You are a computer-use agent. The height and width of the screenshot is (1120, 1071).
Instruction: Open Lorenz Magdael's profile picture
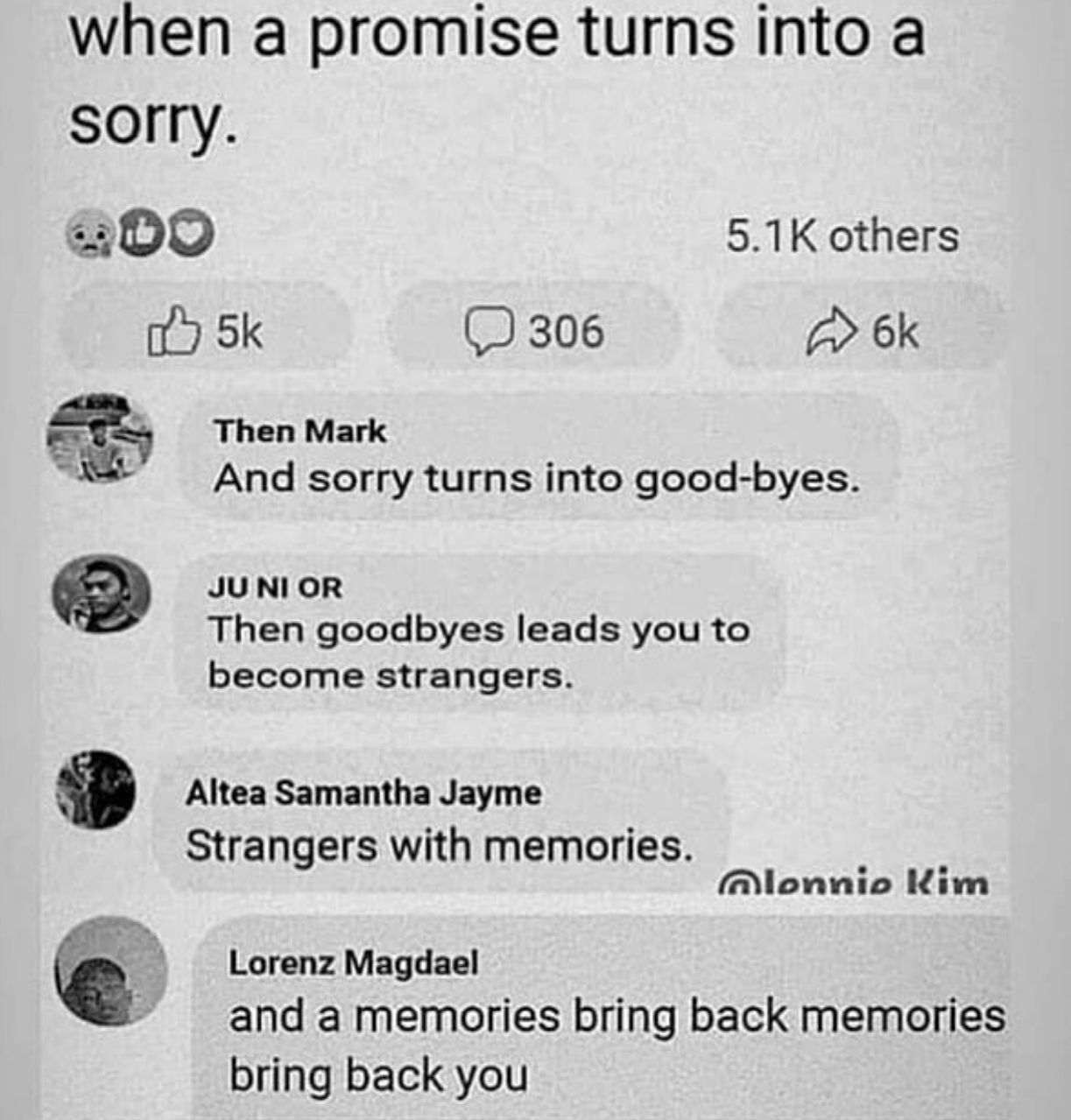click(110, 971)
